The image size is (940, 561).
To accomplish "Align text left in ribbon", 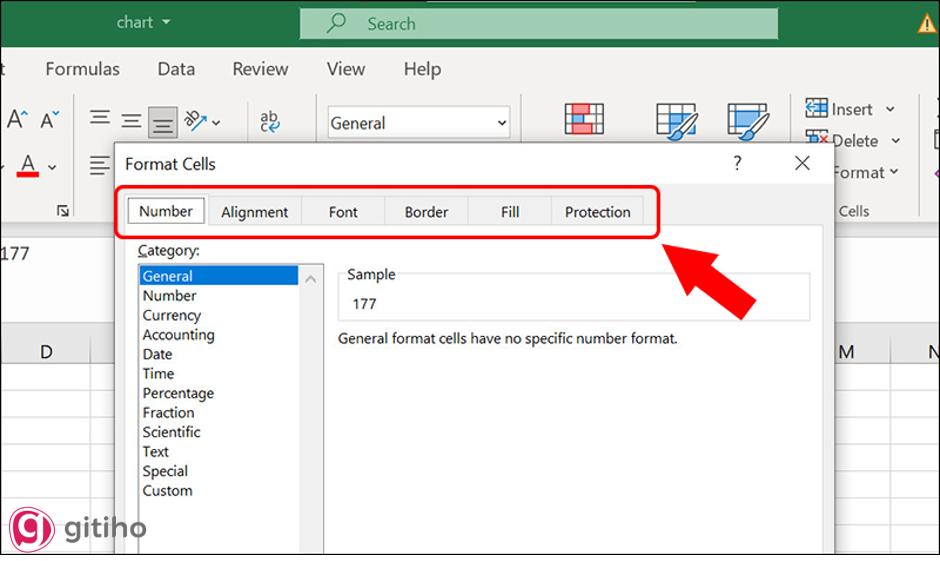I will coord(100,165).
